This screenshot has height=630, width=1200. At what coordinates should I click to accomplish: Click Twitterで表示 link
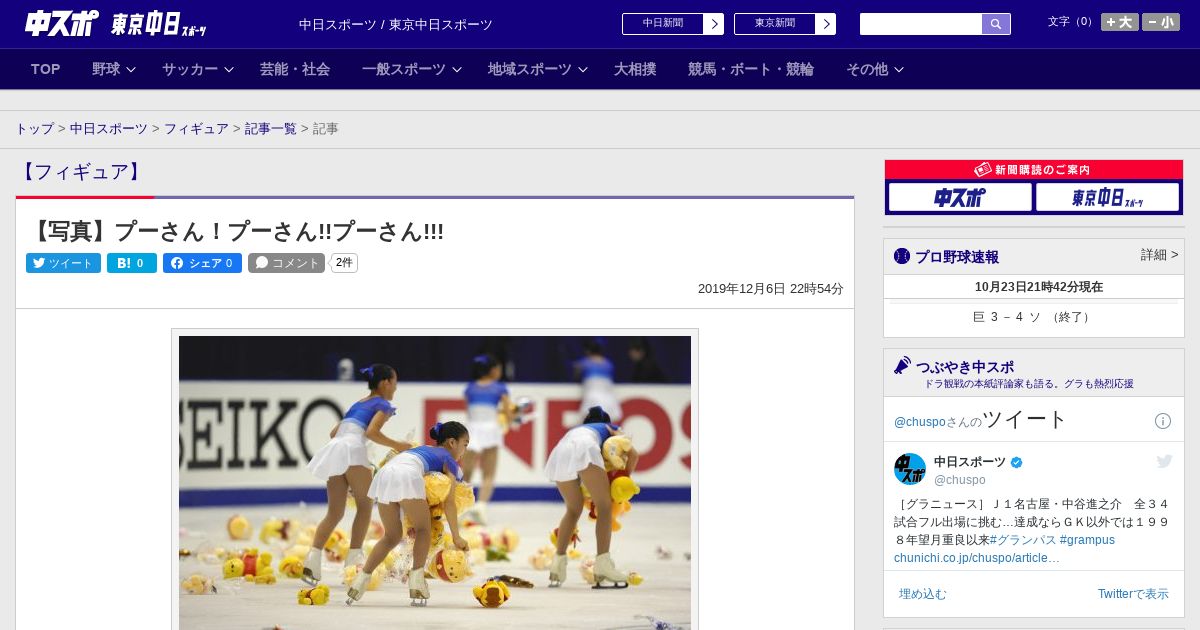[1133, 594]
